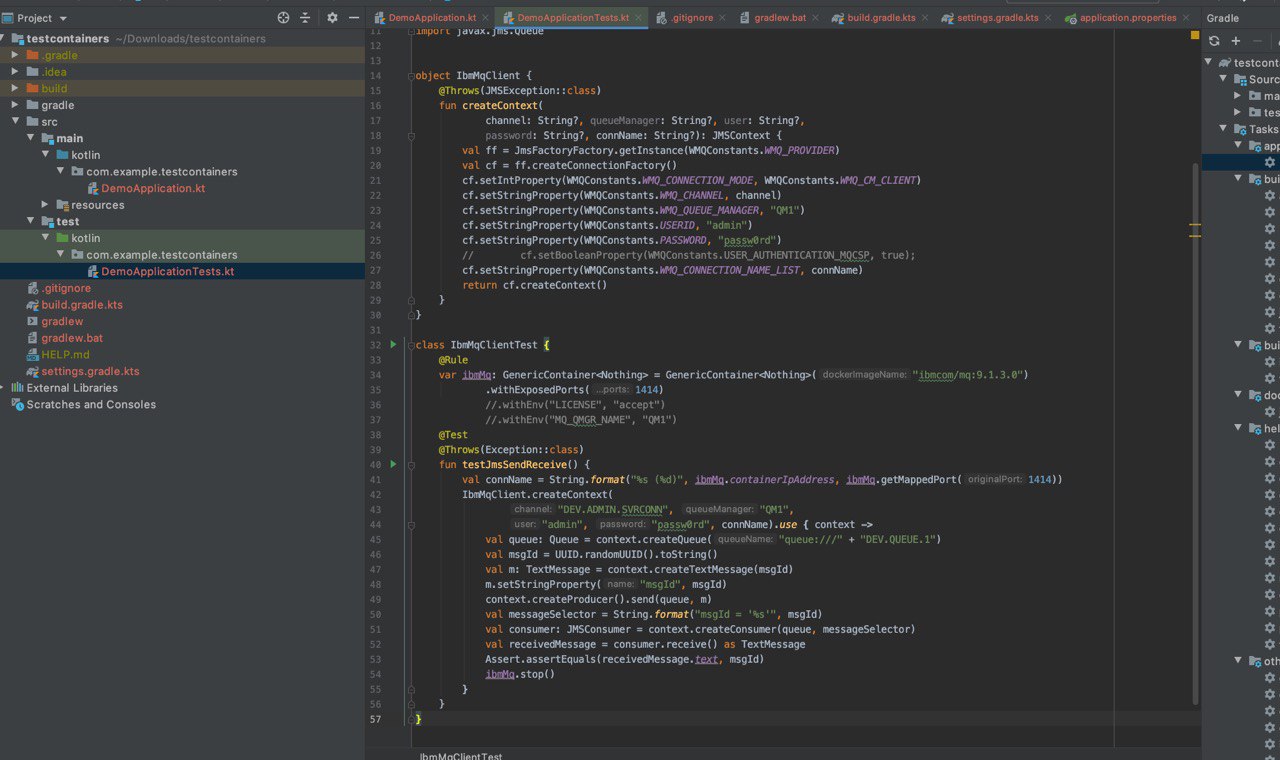The height and width of the screenshot is (760, 1280).
Task: Click the @Test annotation
Action: pyautogui.click(x=453, y=435)
